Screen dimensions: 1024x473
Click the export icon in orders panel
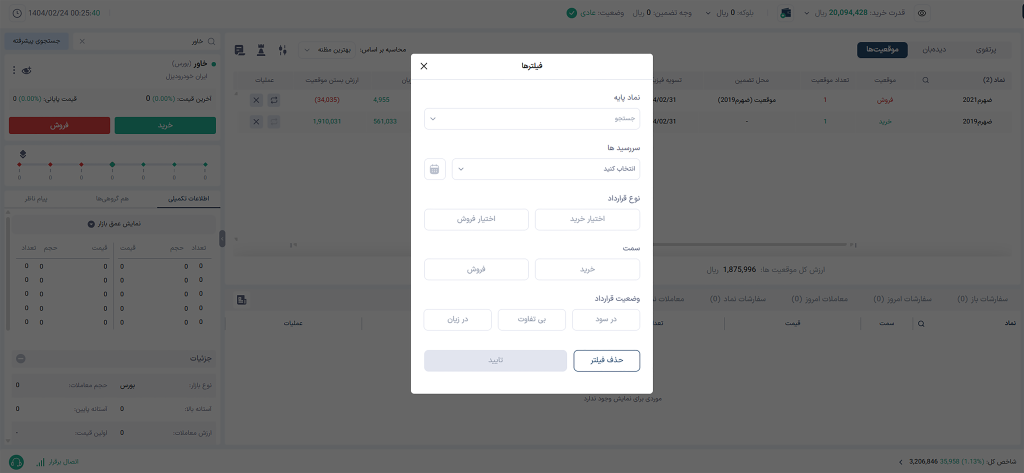tap(242, 300)
